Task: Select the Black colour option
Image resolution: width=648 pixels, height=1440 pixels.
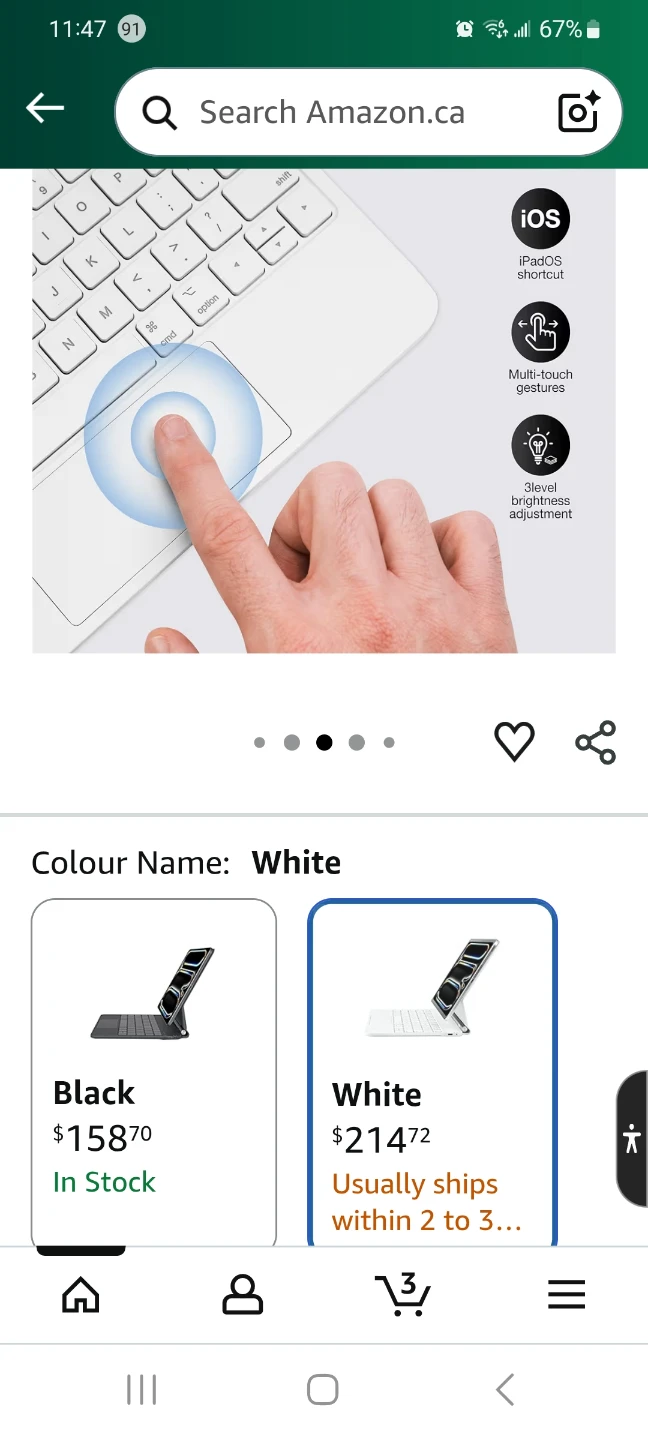Action: coord(154,1072)
